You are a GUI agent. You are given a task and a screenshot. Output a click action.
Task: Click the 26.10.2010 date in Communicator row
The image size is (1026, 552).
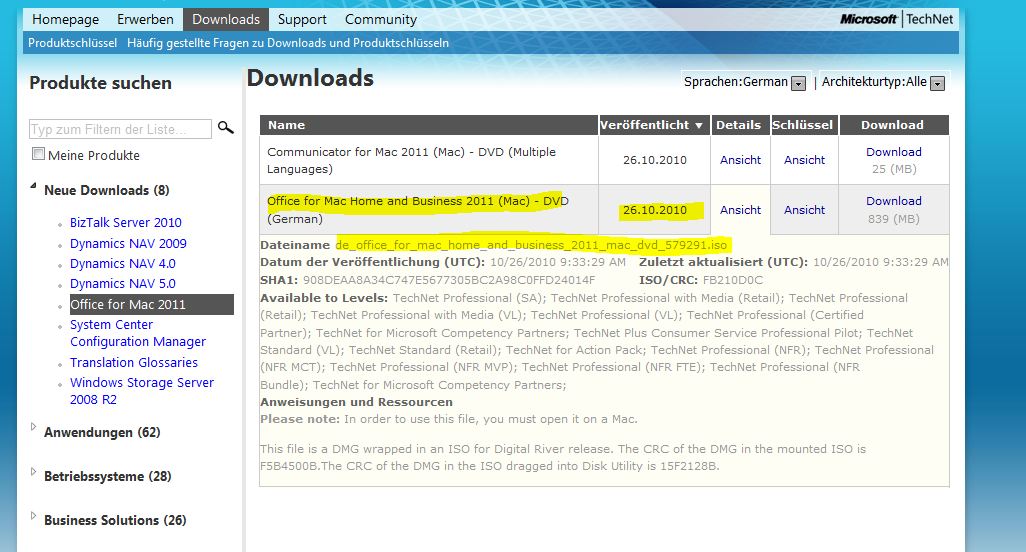tap(654, 160)
